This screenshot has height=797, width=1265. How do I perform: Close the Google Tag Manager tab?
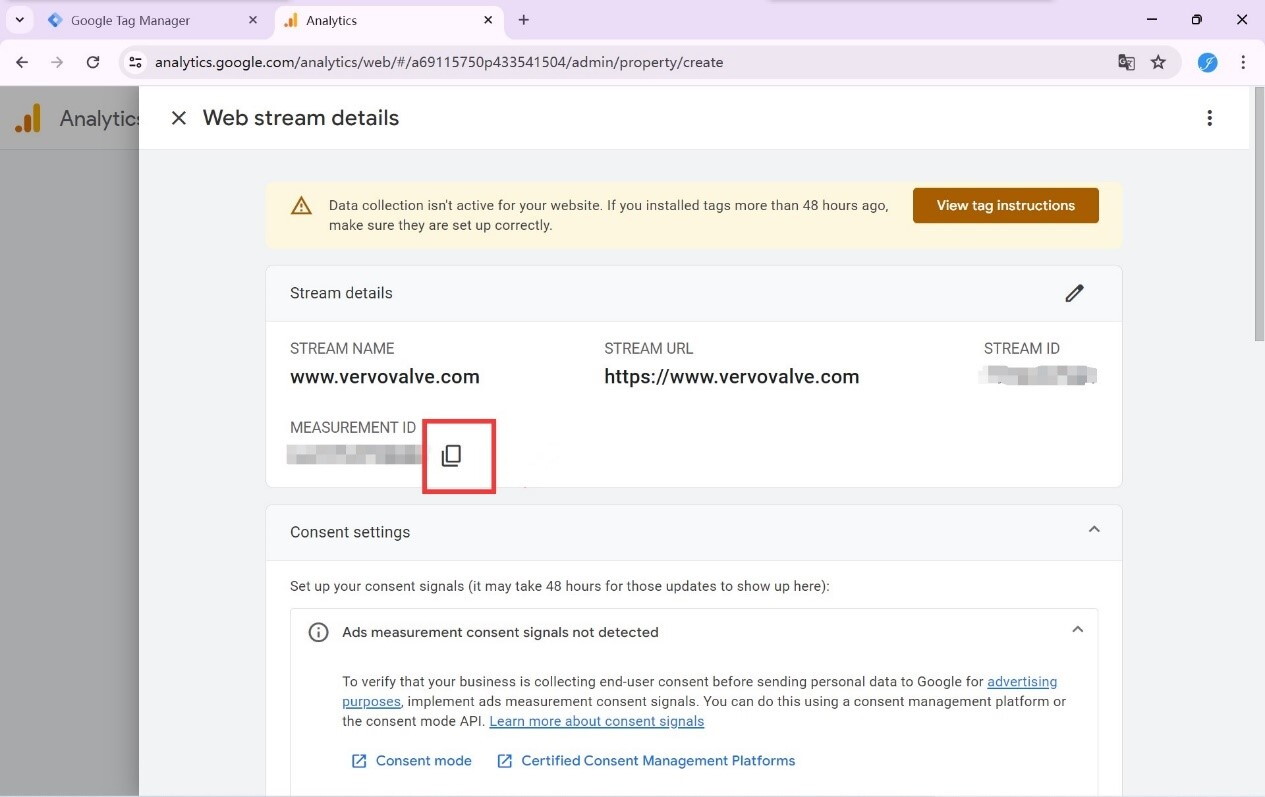click(x=253, y=20)
